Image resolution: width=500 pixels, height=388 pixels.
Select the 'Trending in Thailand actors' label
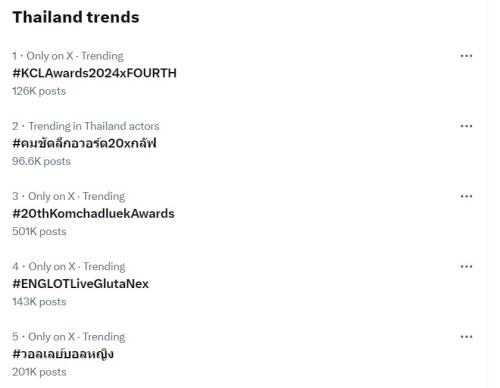click(x=94, y=126)
